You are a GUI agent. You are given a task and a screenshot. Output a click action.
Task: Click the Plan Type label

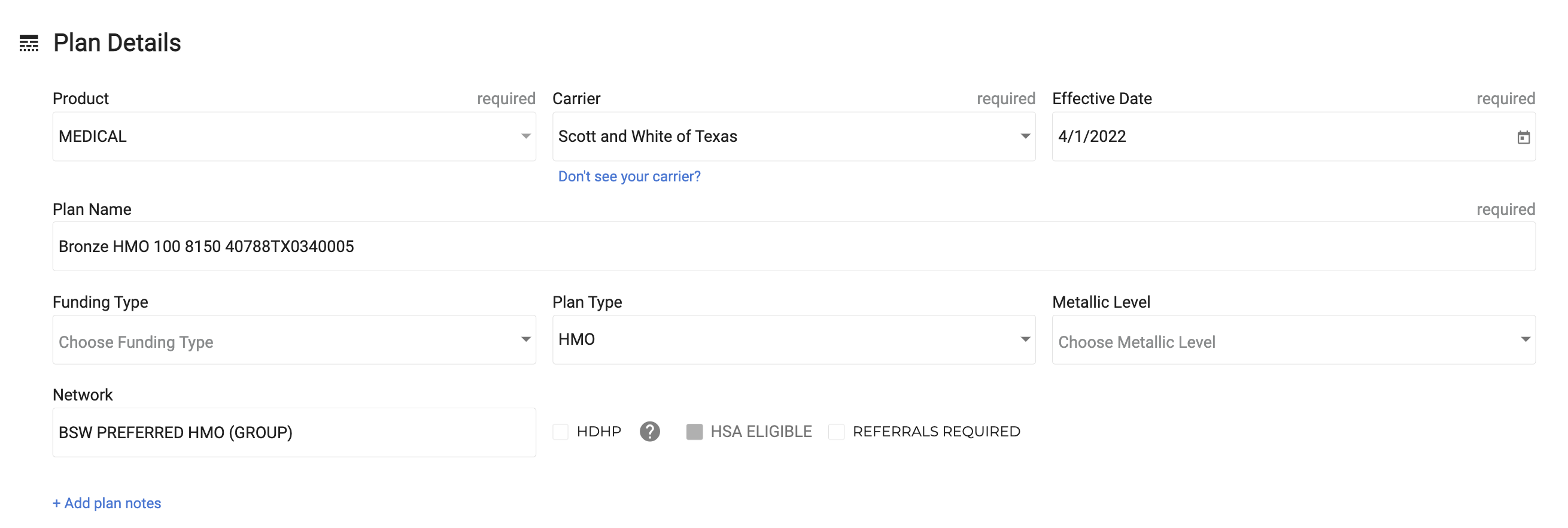tap(587, 303)
